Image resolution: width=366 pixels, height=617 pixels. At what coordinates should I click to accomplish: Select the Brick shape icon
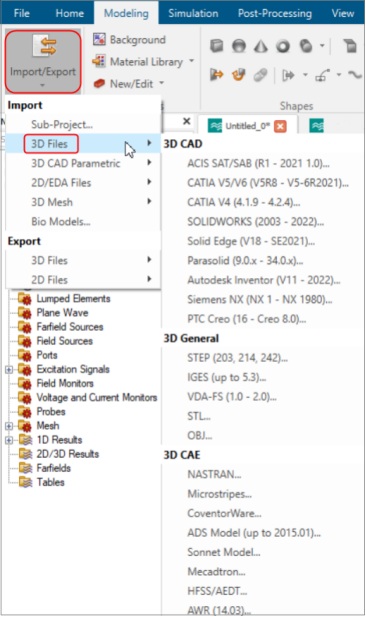coord(216,46)
